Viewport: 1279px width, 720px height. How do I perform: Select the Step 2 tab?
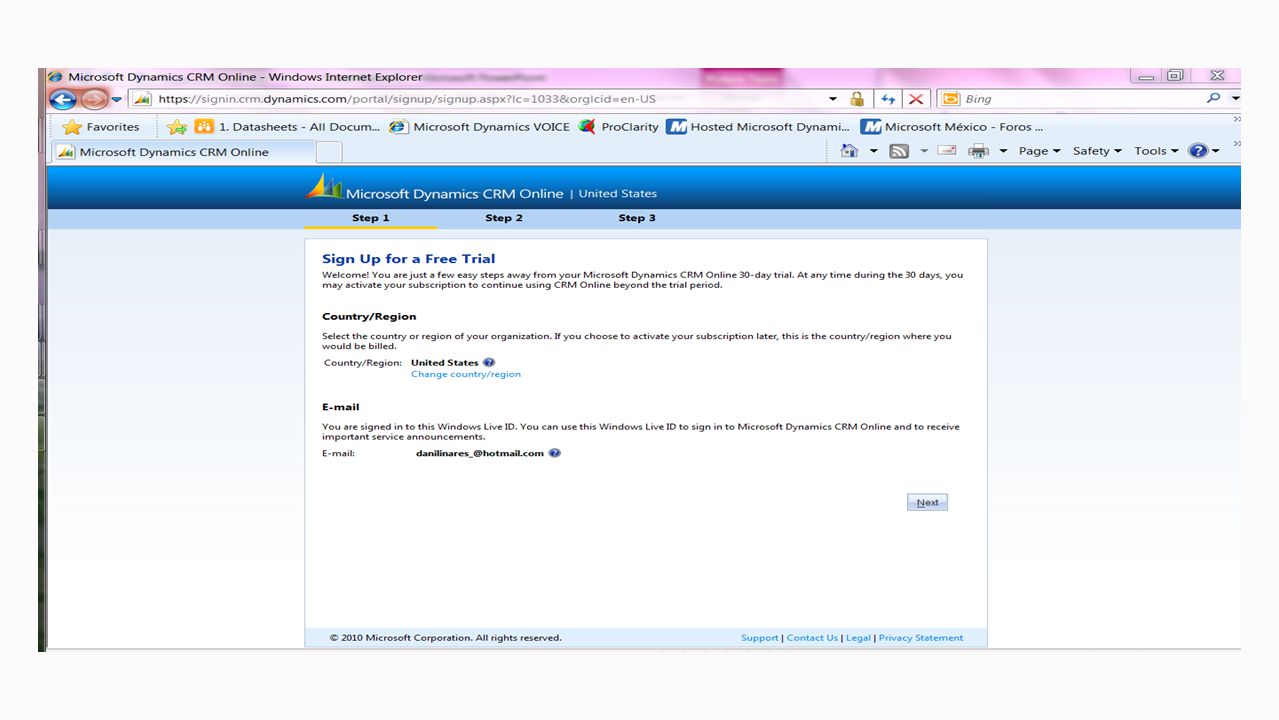[x=504, y=218]
